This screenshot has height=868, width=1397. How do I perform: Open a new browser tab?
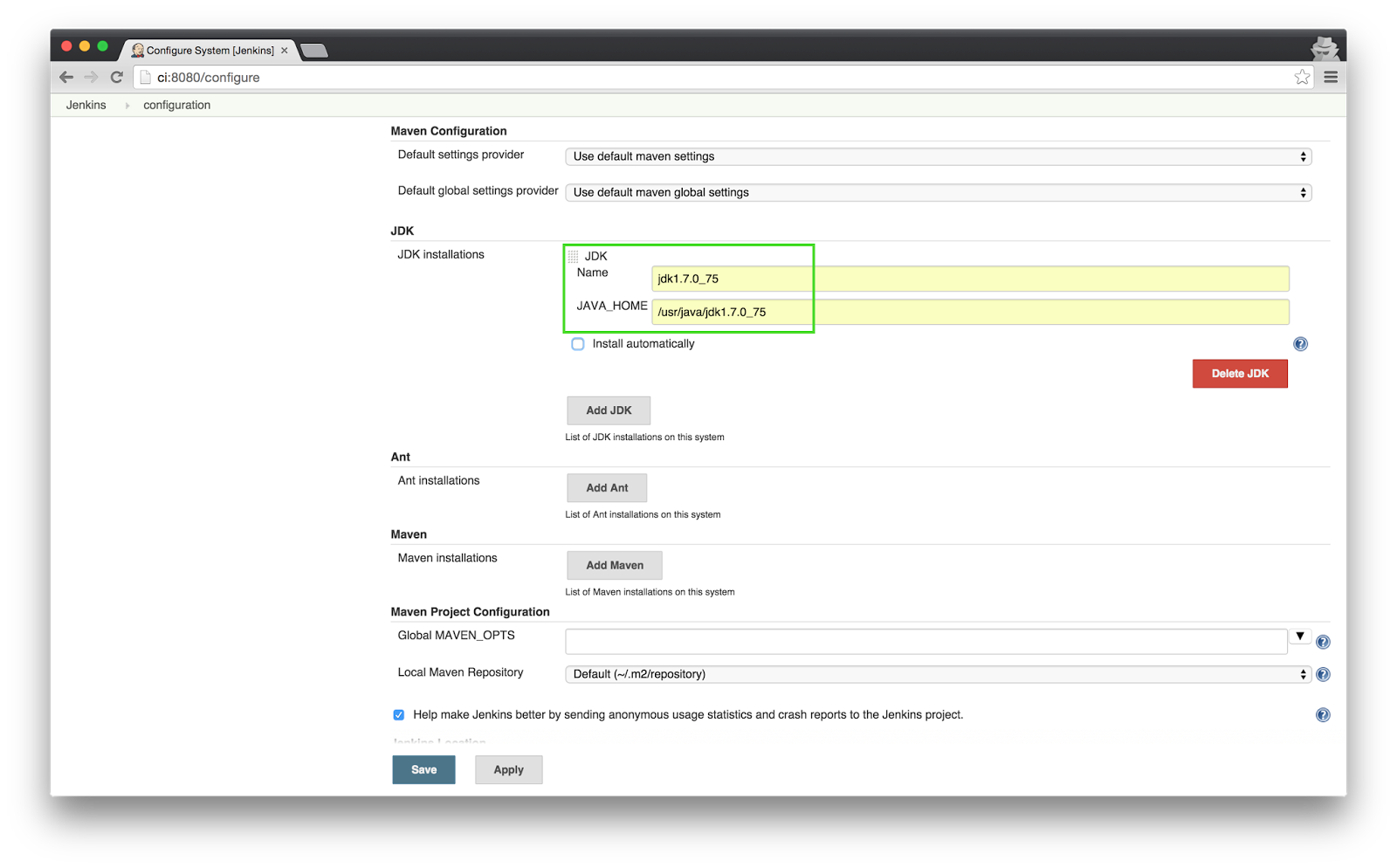click(x=314, y=51)
